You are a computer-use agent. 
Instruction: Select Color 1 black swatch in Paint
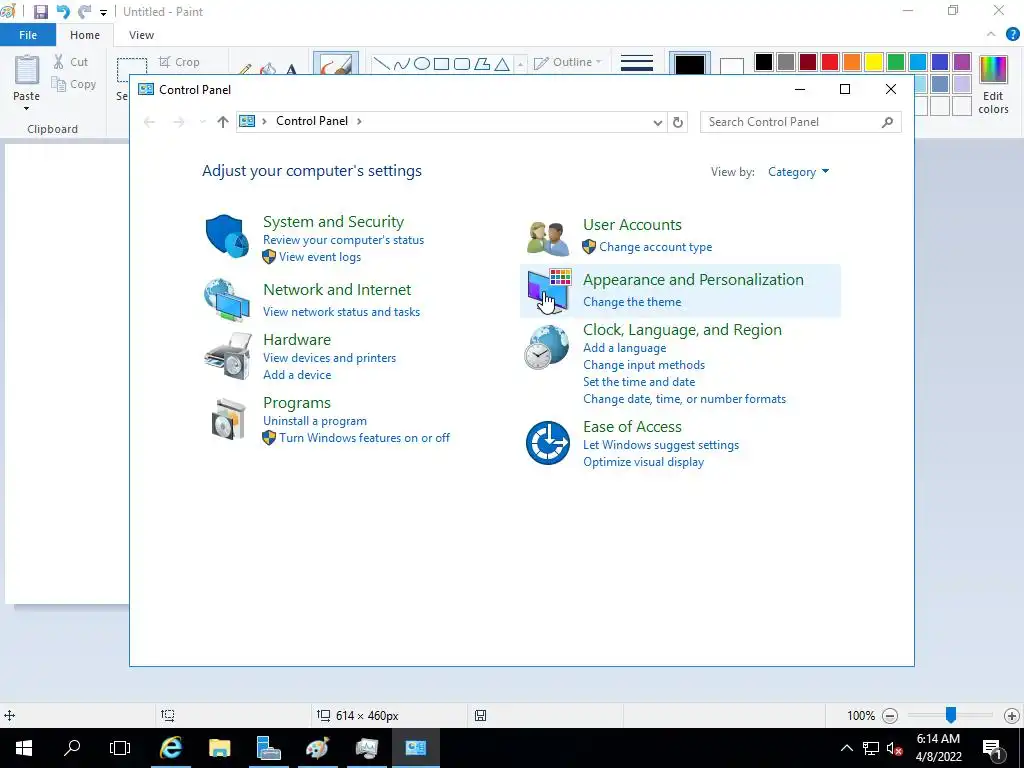[690, 64]
